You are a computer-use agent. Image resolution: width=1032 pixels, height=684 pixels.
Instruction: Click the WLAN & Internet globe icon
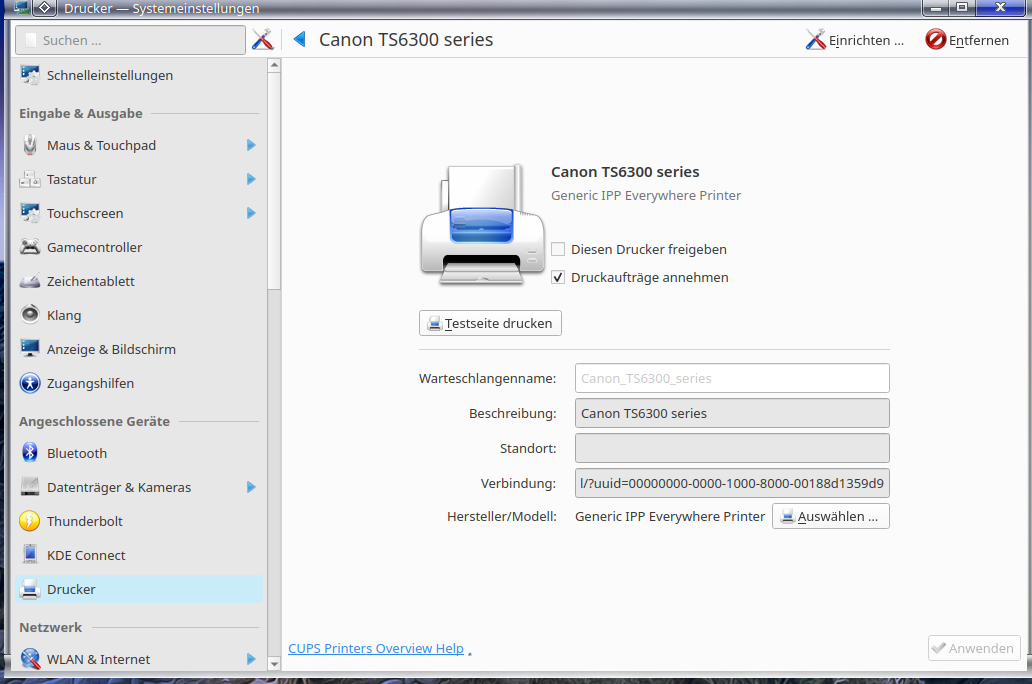30,658
